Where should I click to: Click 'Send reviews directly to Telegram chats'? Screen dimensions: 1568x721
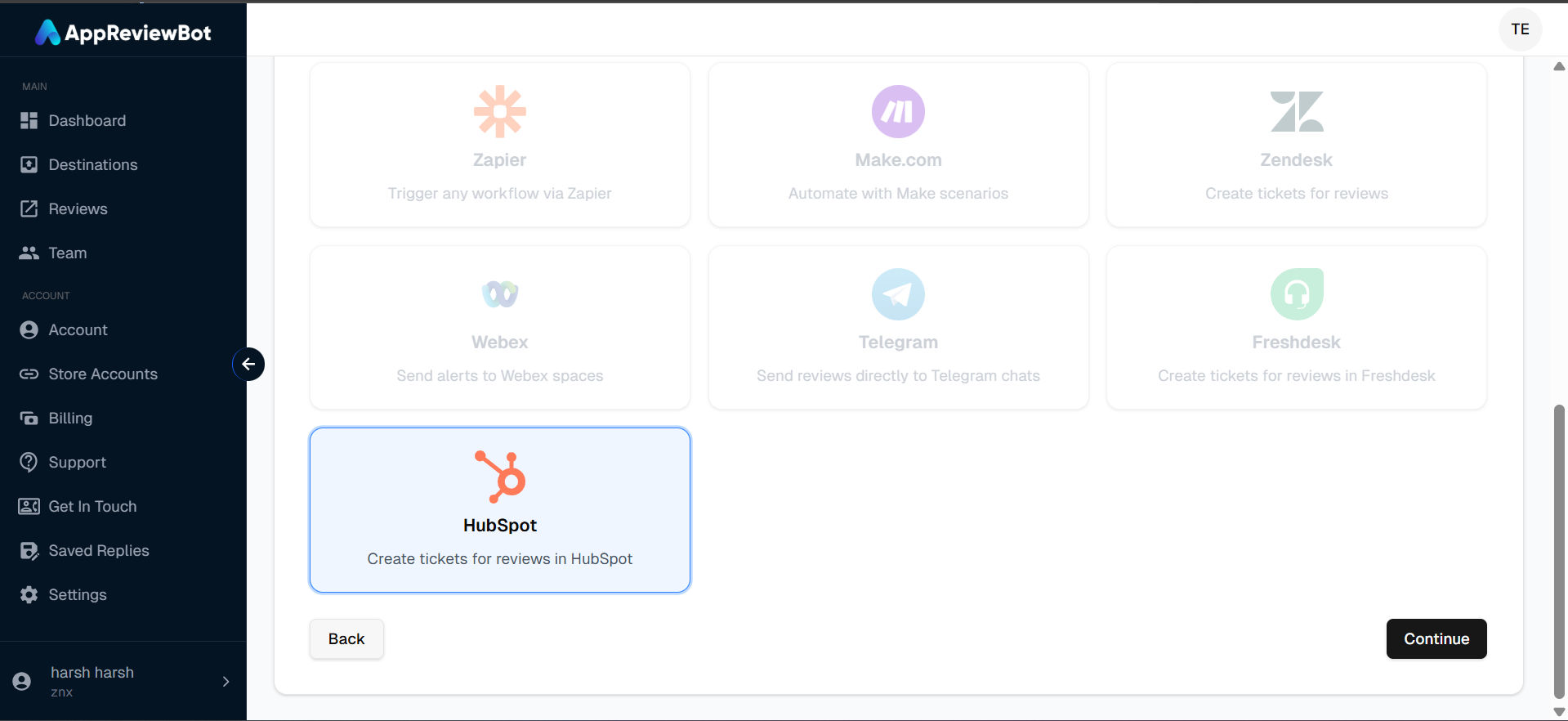pyautogui.click(x=898, y=376)
